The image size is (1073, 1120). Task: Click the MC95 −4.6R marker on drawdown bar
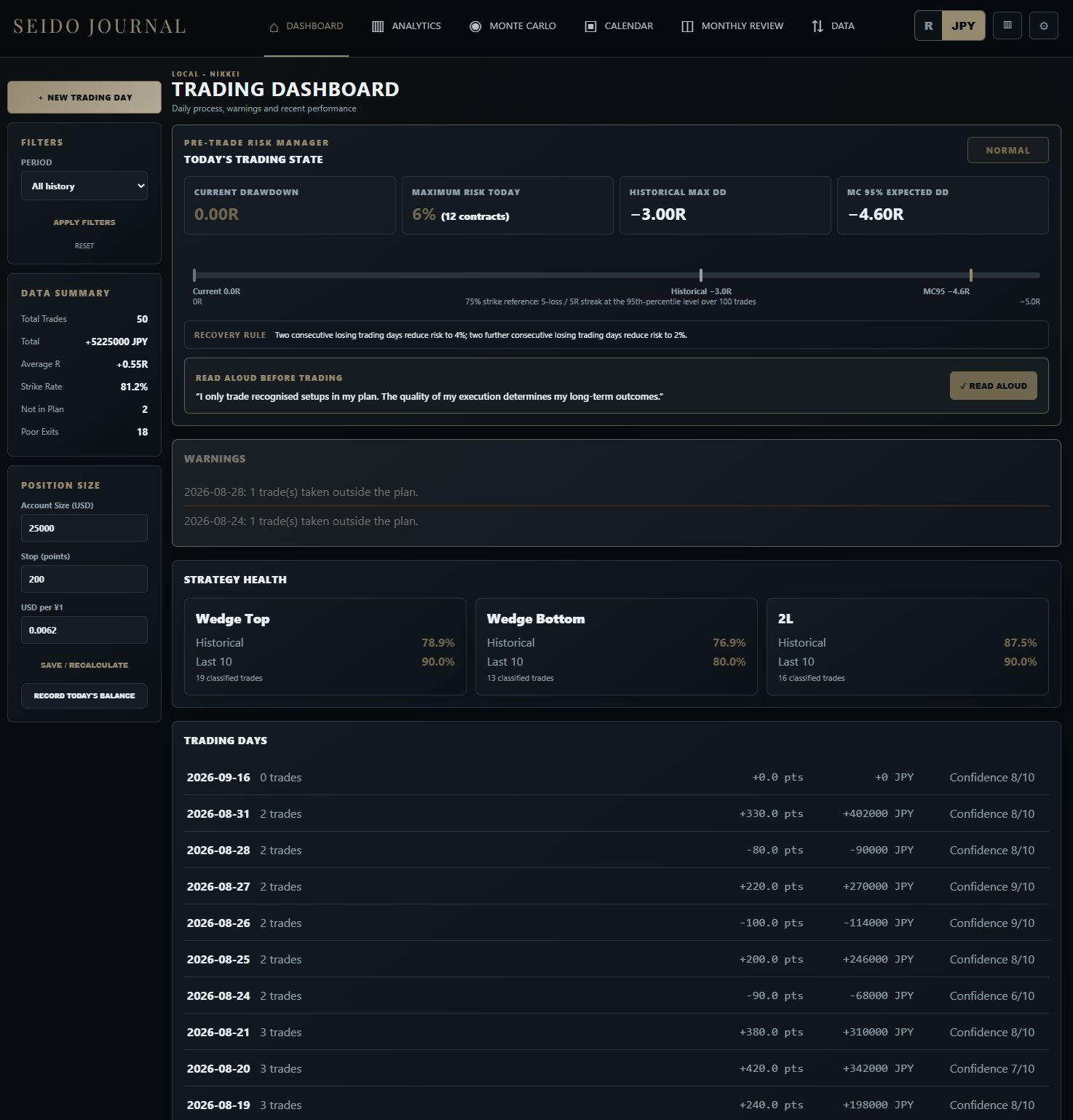(x=971, y=275)
